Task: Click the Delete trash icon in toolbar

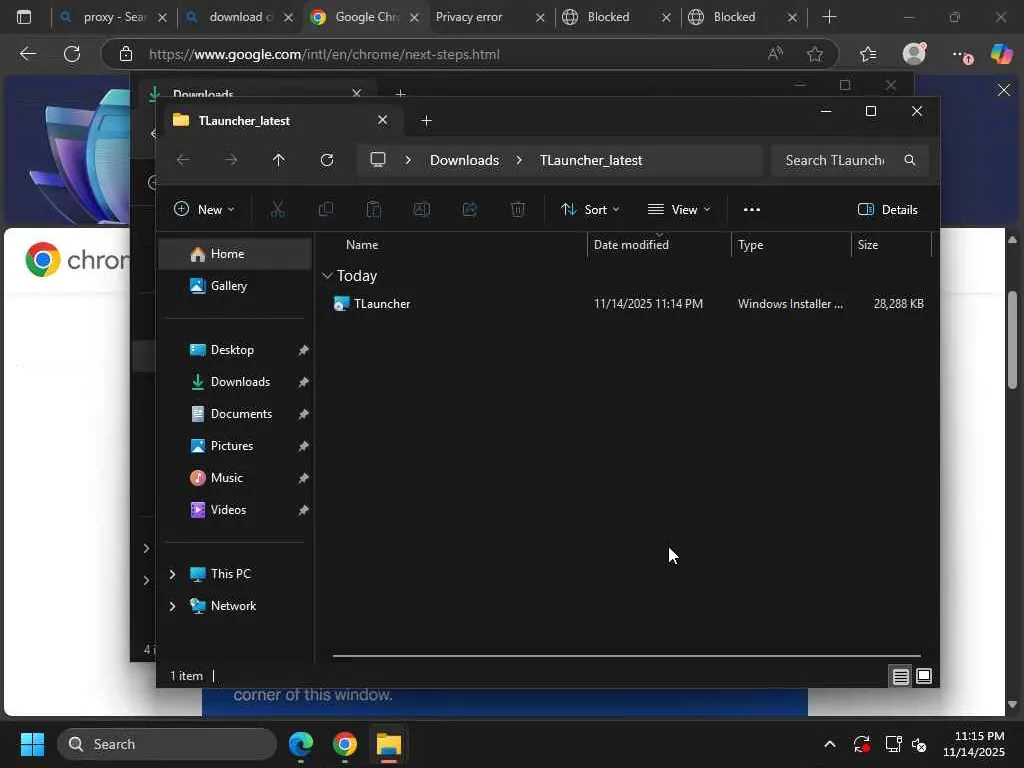Action: pyautogui.click(x=517, y=210)
